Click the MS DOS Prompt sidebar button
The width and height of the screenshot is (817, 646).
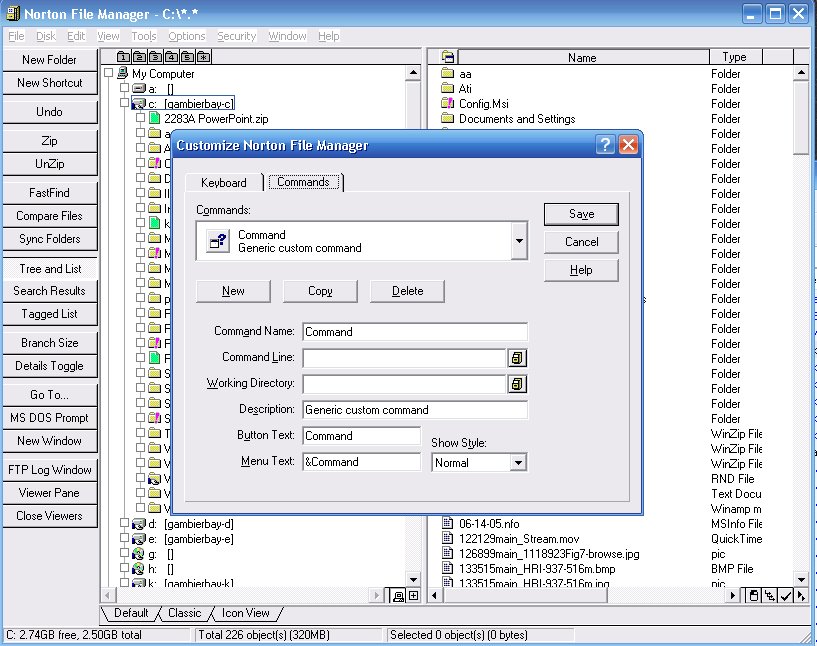click(49, 418)
